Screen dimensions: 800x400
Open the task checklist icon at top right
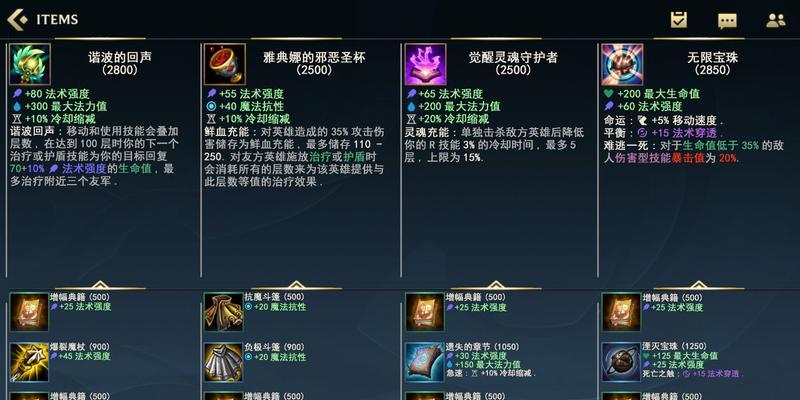pyautogui.click(x=679, y=20)
